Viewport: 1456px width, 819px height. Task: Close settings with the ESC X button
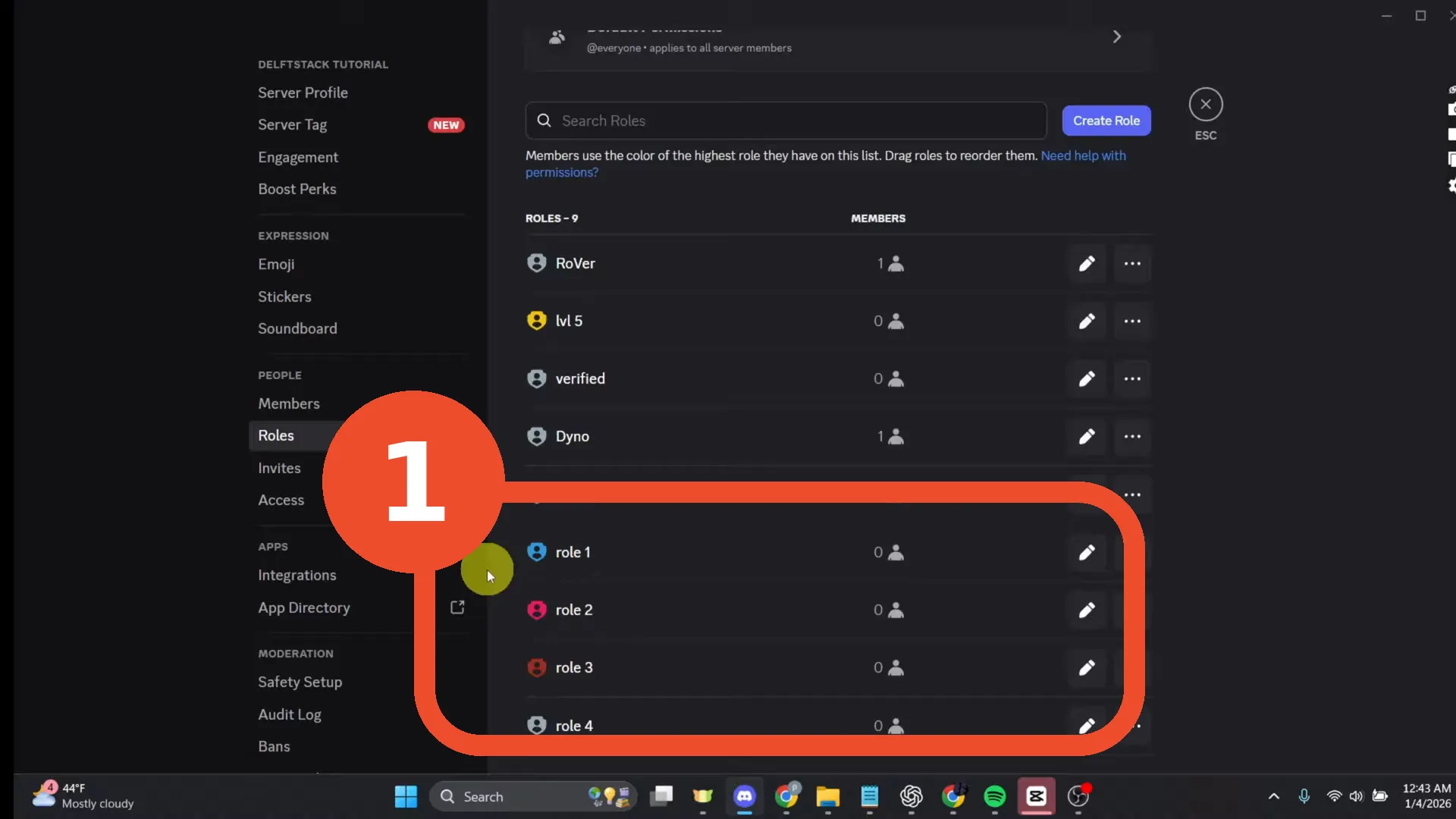coord(1206,105)
